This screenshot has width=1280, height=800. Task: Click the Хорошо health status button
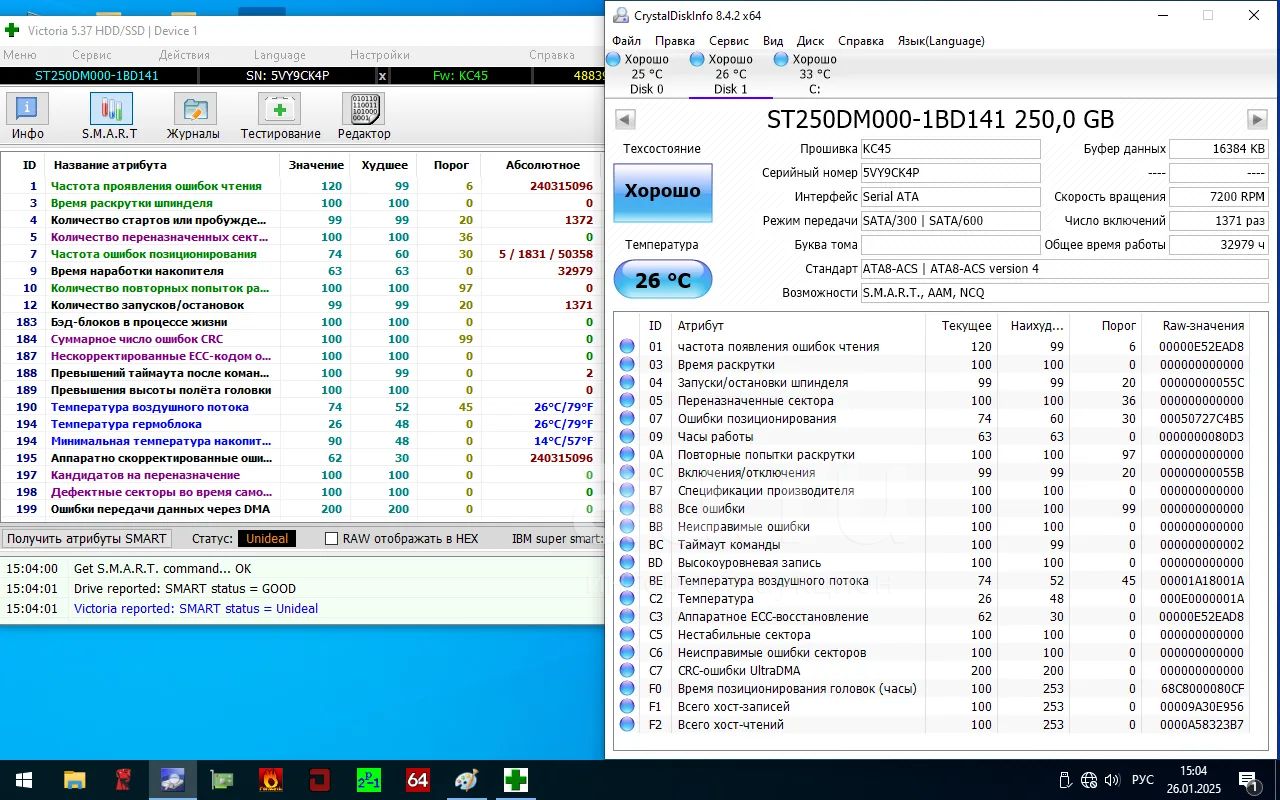(x=662, y=192)
